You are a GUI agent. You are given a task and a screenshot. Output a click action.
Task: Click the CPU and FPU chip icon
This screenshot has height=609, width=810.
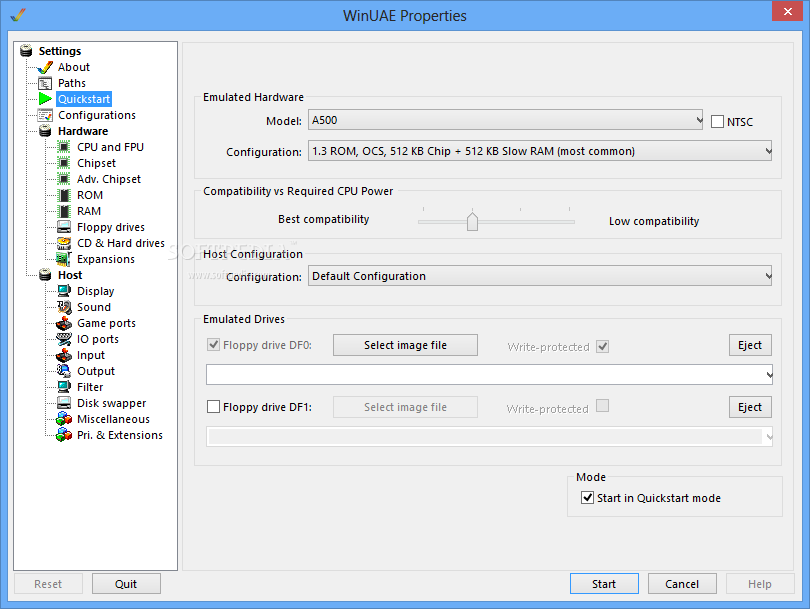[x=64, y=147]
